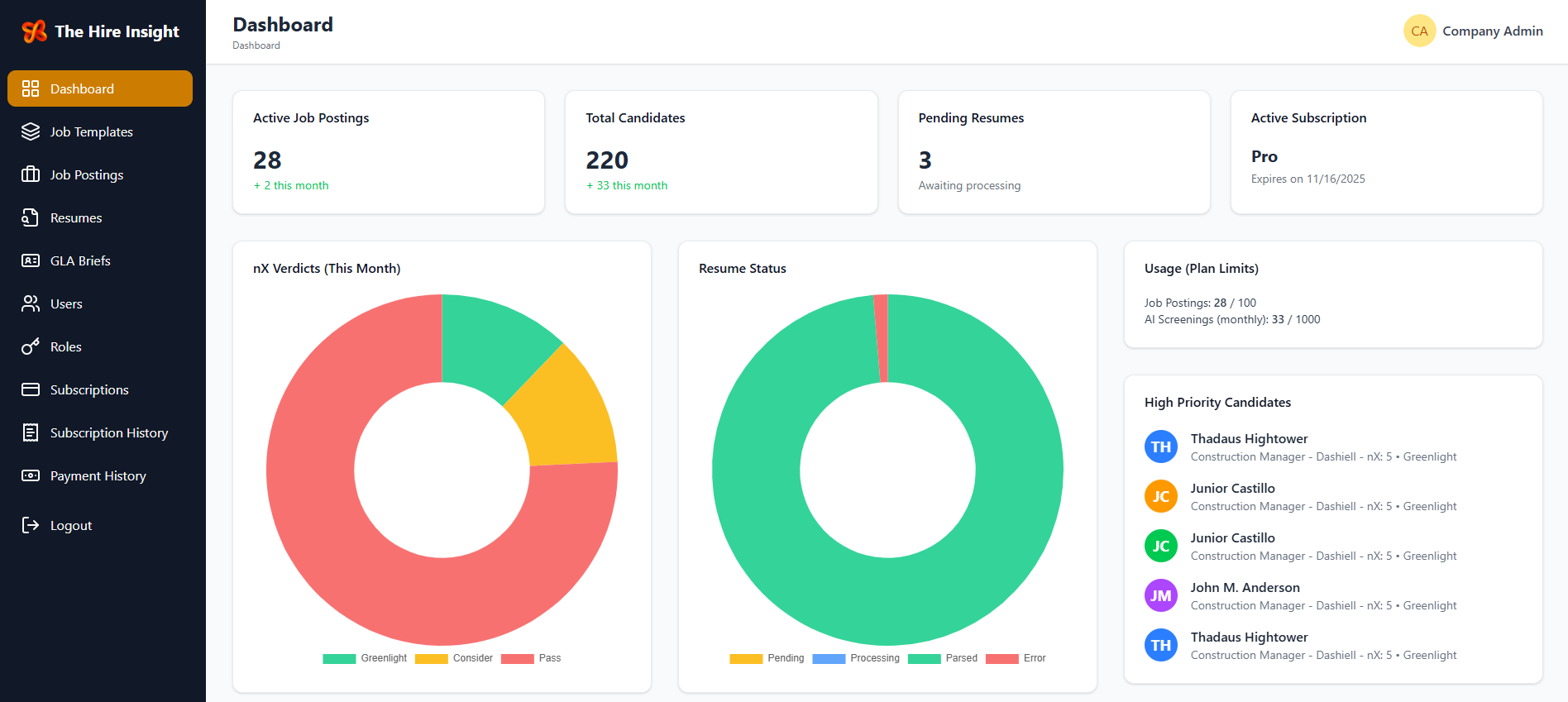The width and height of the screenshot is (1568, 702).
Task: Click the Roles key icon
Action: pos(31,347)
